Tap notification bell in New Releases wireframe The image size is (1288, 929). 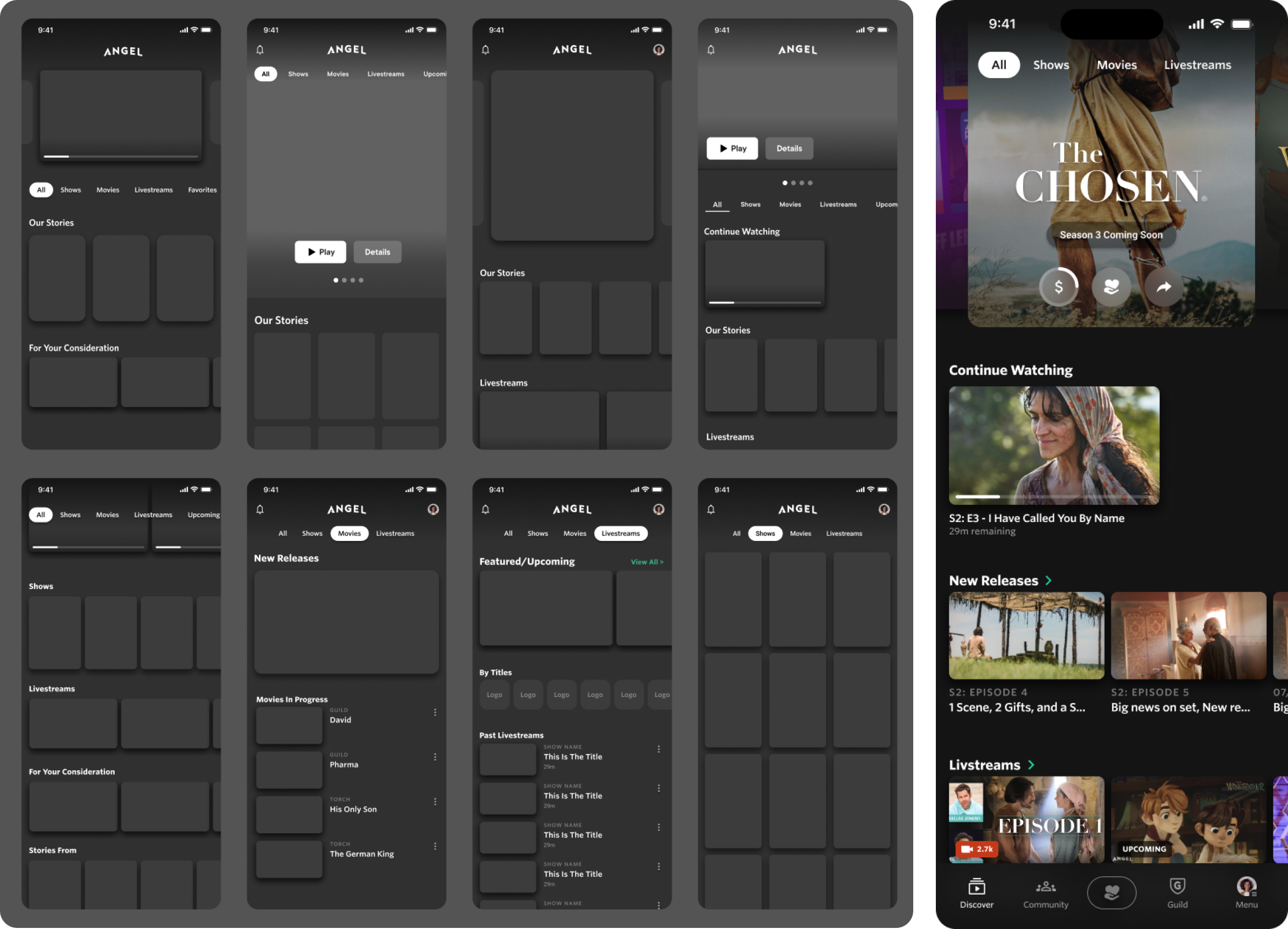point(260,510)
